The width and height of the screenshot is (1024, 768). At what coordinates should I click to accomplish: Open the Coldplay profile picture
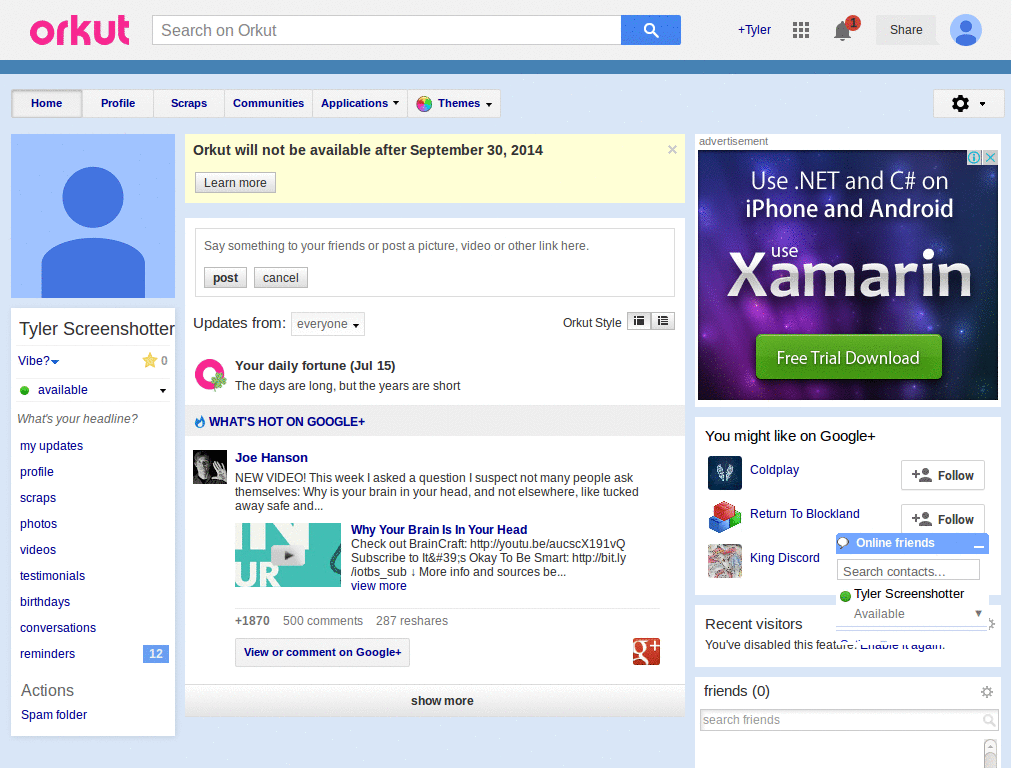coord(725,473)
